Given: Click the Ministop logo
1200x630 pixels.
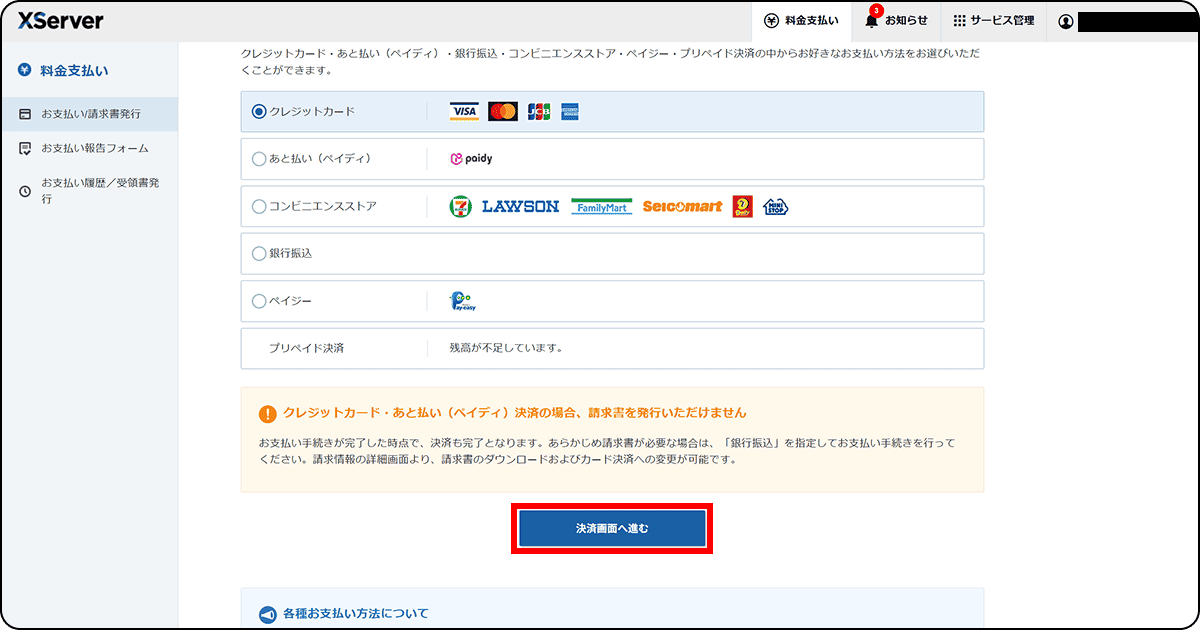Looking at the screenshot, I should [x=776, y=207].
